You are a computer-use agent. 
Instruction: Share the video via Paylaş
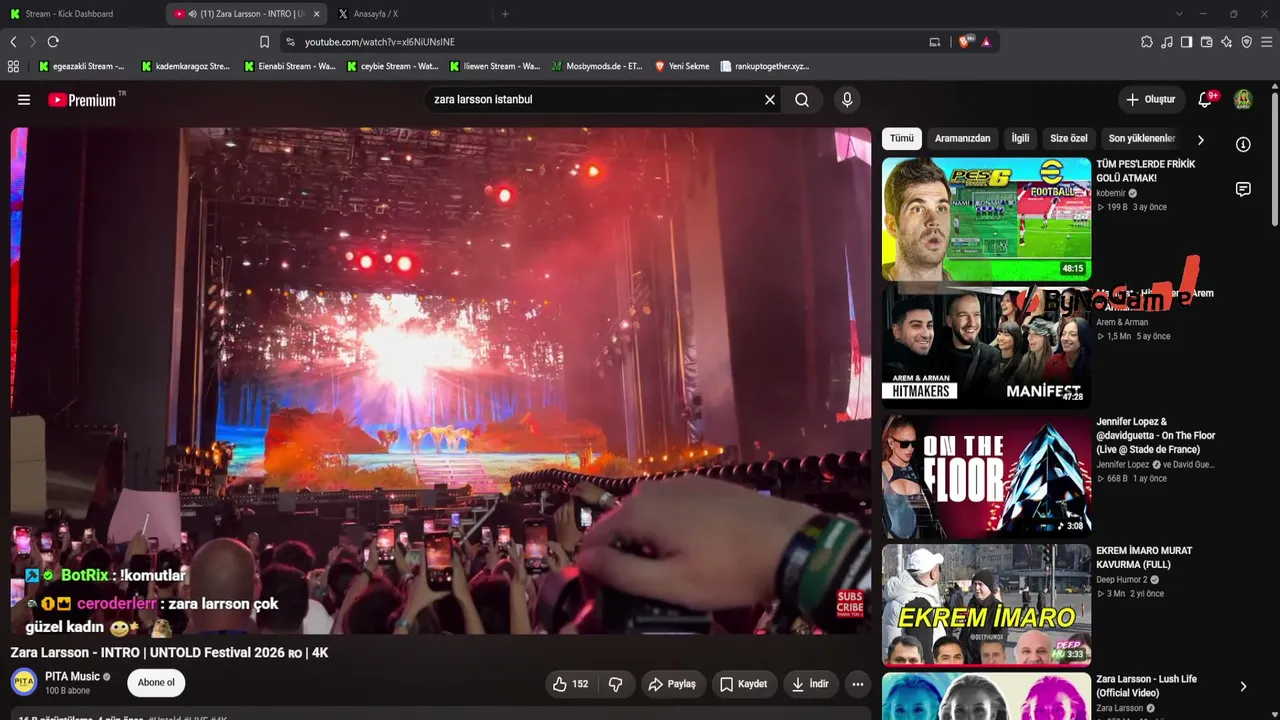(672, 684)
